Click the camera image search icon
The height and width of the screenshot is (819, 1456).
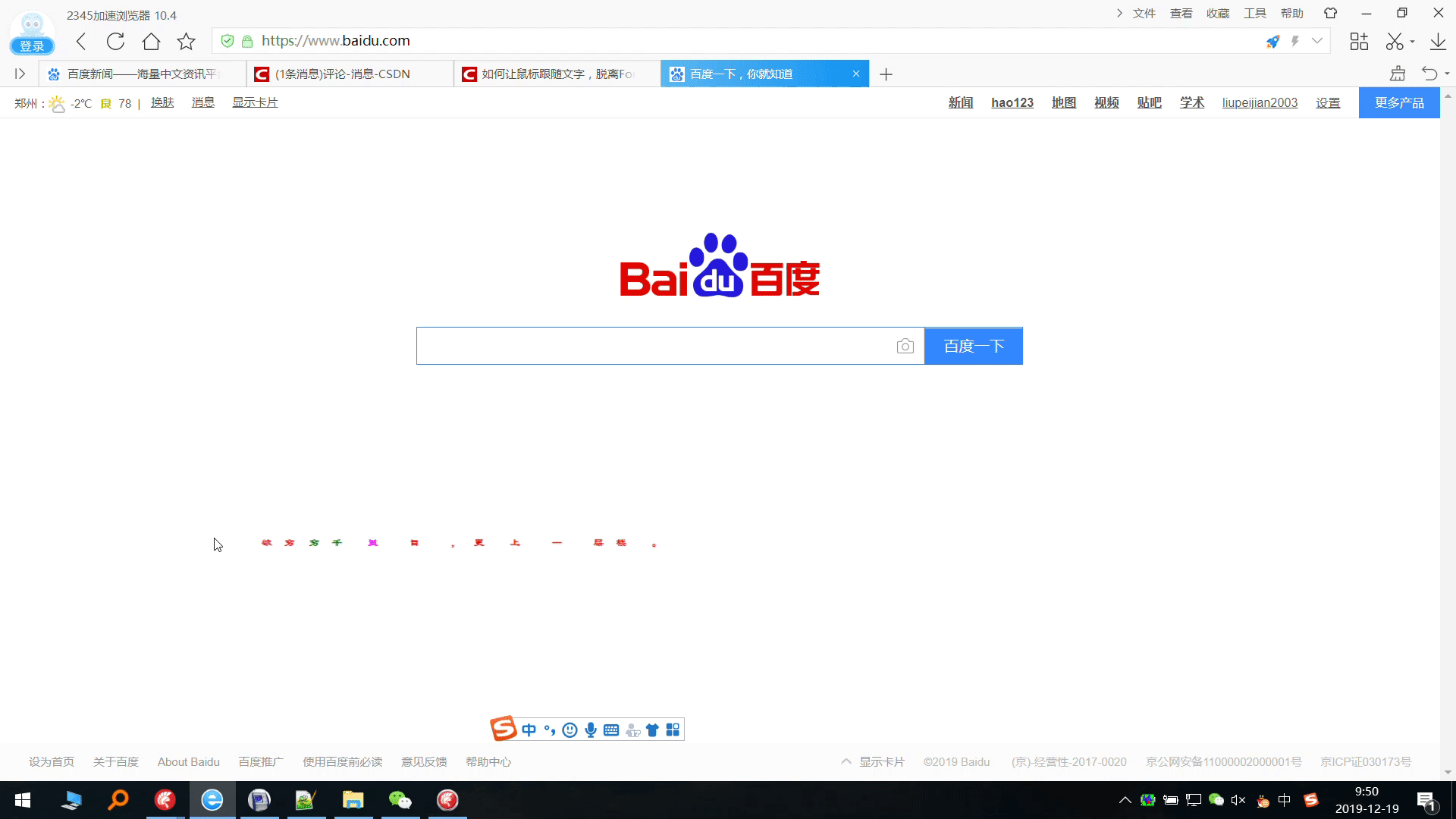click(x=905, y=346)
